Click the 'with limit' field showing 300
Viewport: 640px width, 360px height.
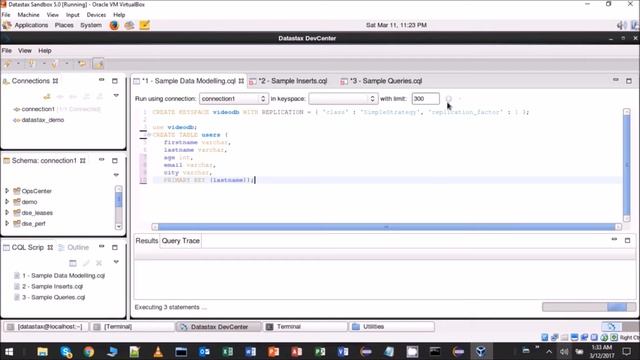click(425, 99)
